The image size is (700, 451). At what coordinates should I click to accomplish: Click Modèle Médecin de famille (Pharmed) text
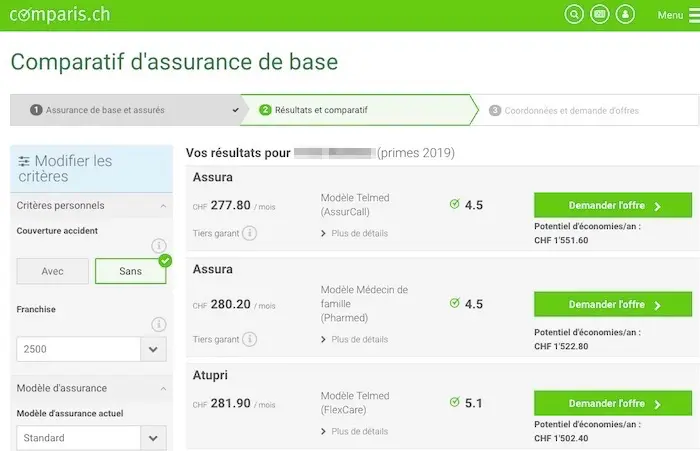pyautogui.click(x=364, y=304)
